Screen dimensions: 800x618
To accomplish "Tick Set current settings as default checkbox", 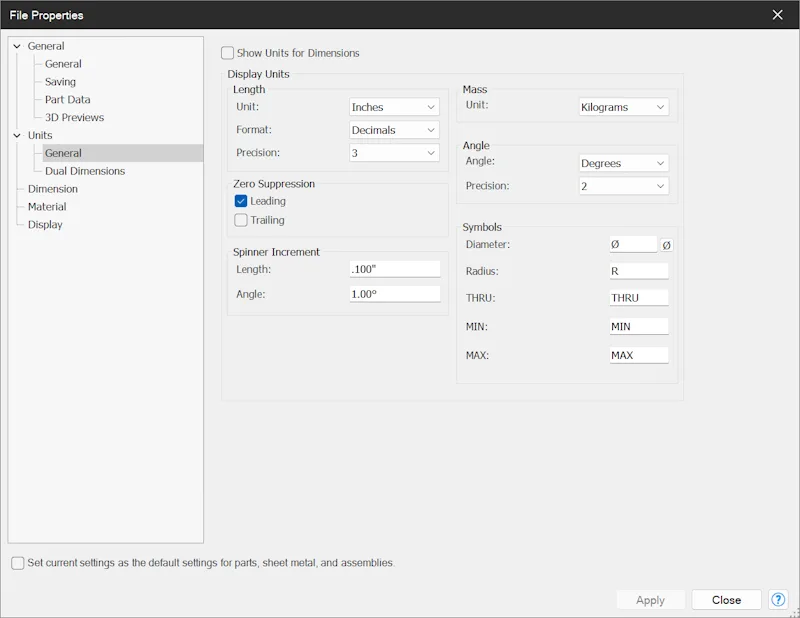I will tap(18, 563).
